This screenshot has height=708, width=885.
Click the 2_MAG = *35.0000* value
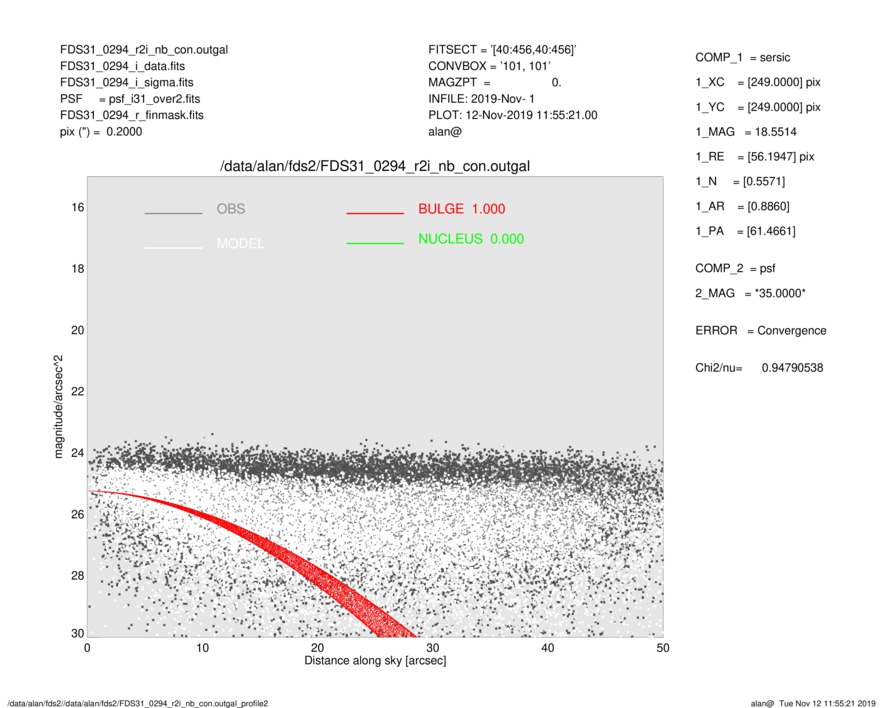751,294
